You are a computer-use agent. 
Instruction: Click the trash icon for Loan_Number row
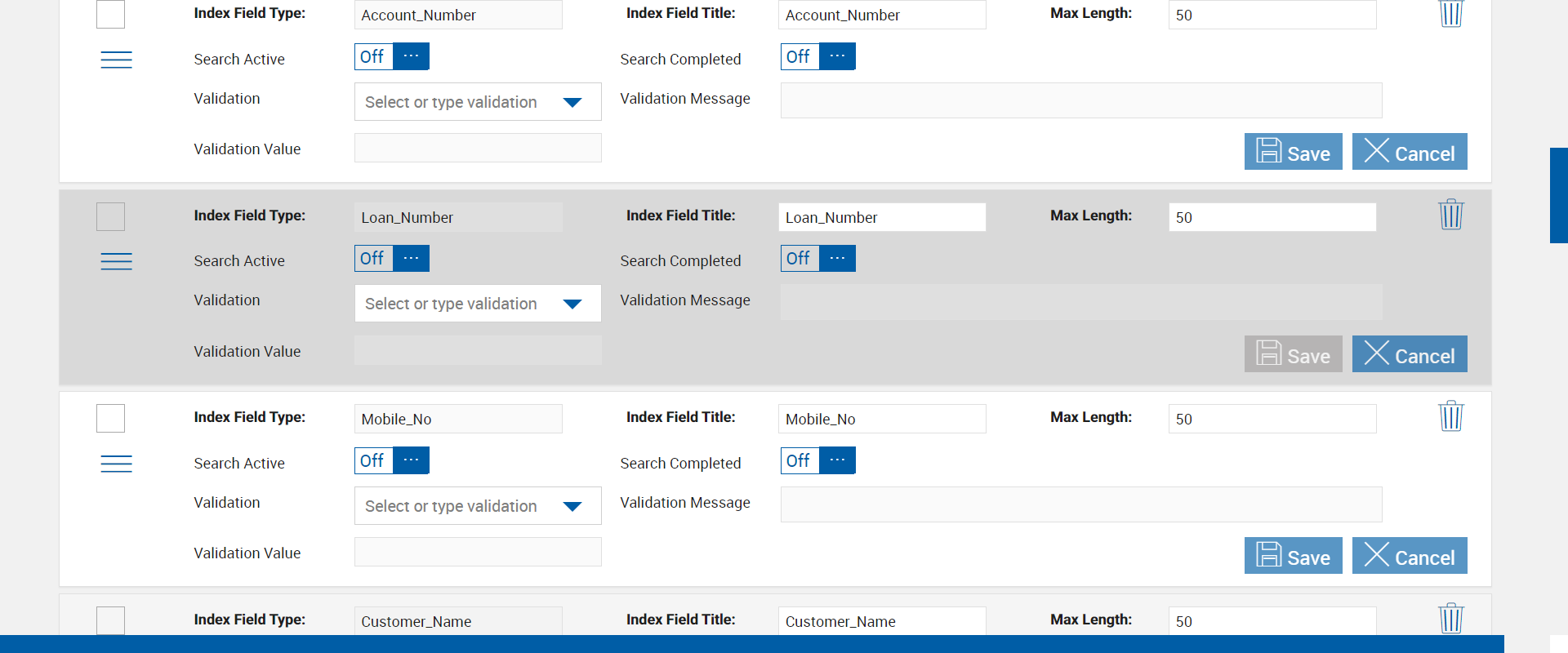1450,215
